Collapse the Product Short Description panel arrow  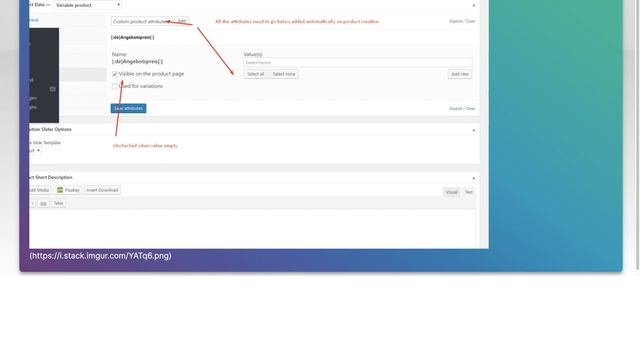coord(473,178)
